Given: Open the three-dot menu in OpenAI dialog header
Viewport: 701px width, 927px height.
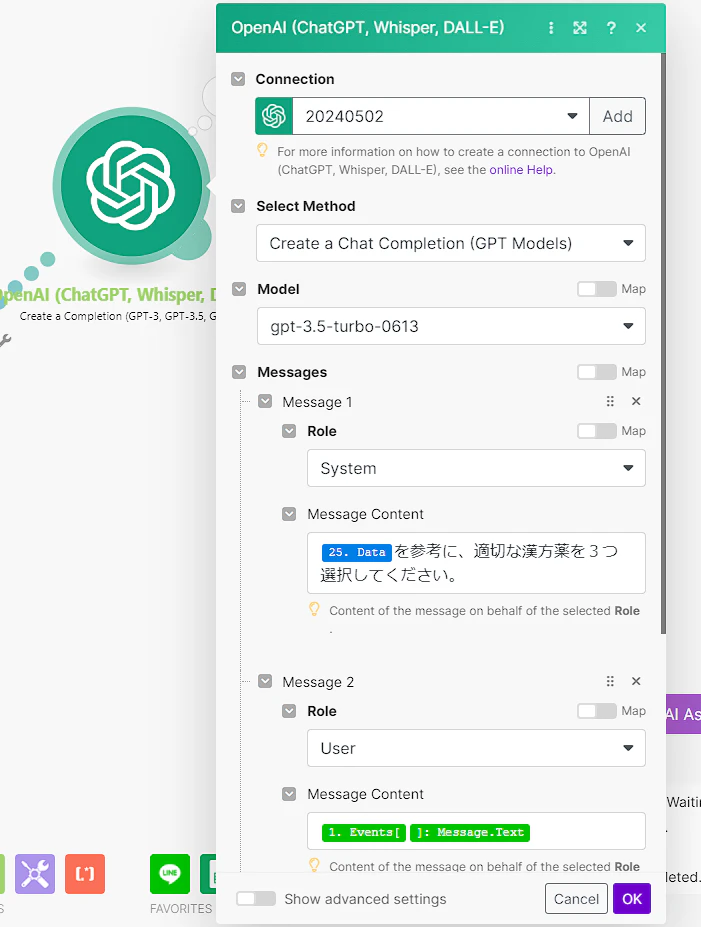Looking at the screenshot, I should pyautogui.click(x=551, y=28).
